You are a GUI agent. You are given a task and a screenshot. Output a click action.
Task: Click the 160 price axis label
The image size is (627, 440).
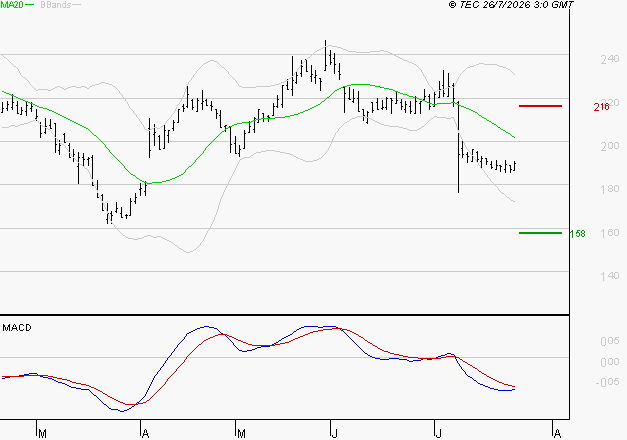click(610, 232)
